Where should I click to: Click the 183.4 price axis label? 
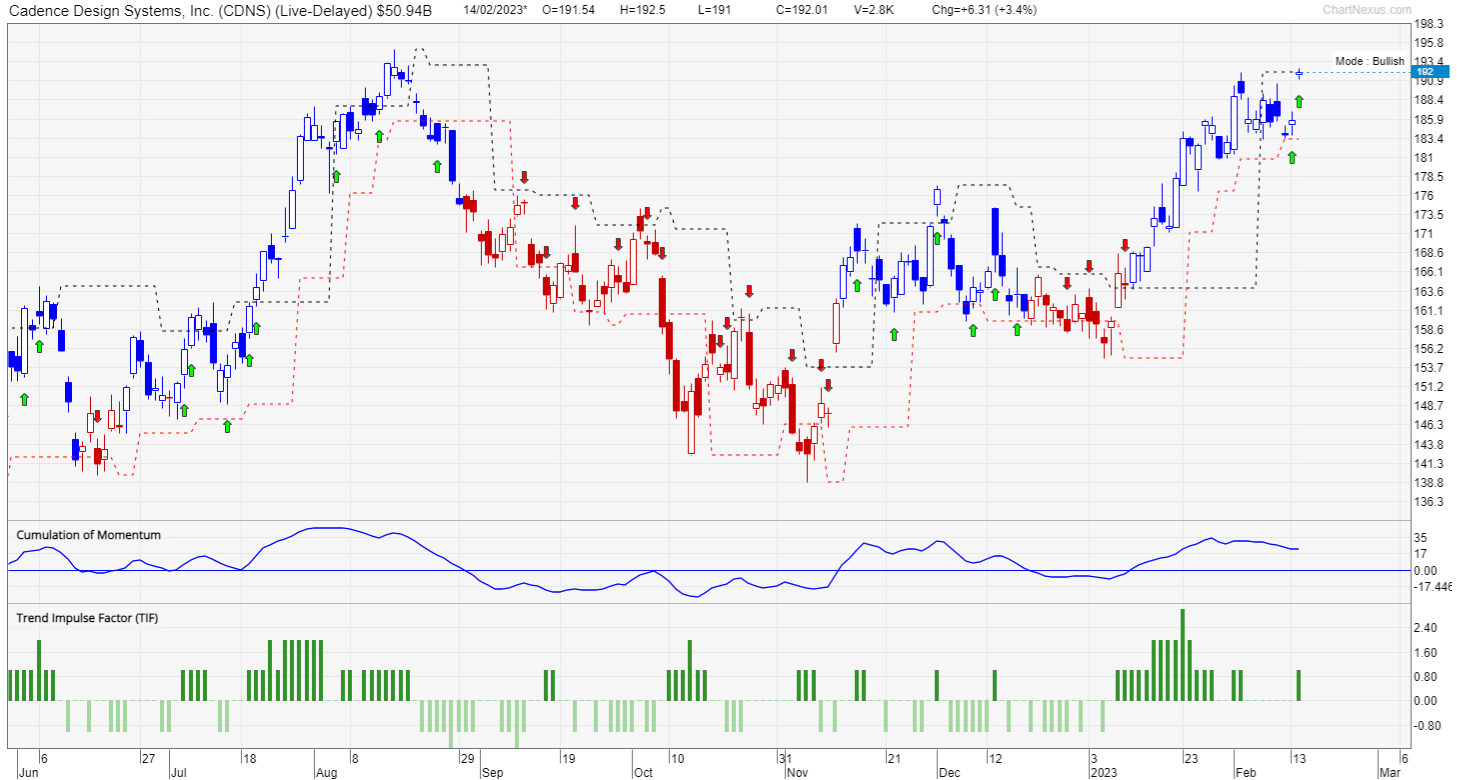pos(1429,139)
